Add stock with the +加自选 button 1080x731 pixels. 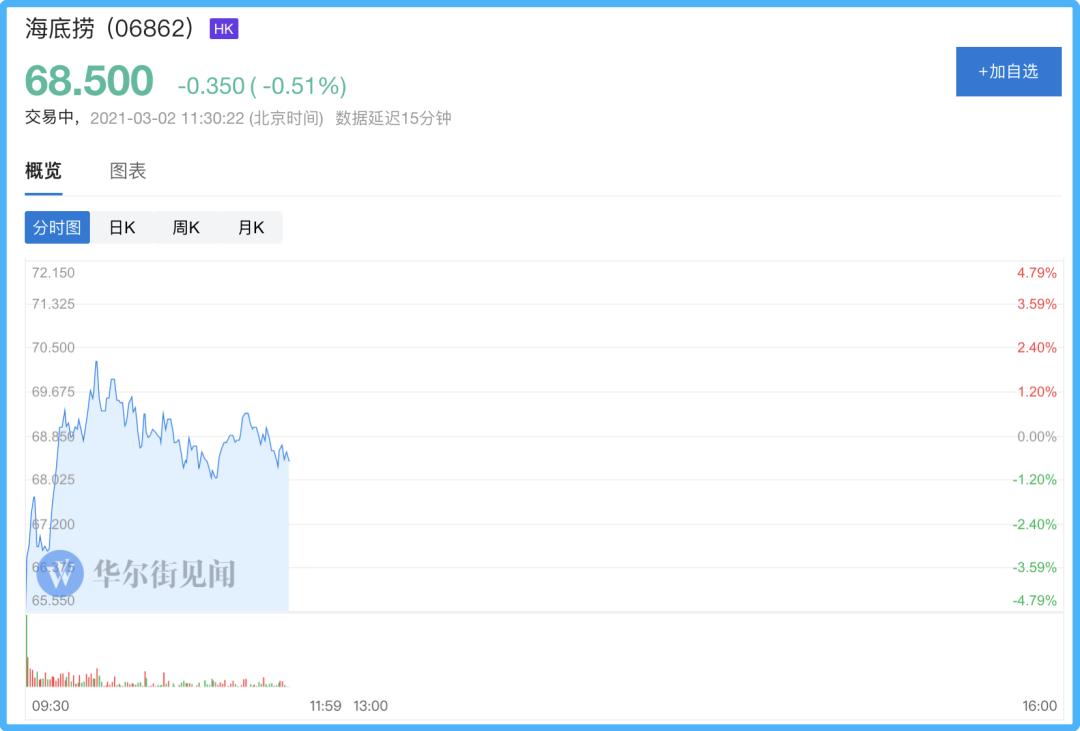pos(1008,72)
